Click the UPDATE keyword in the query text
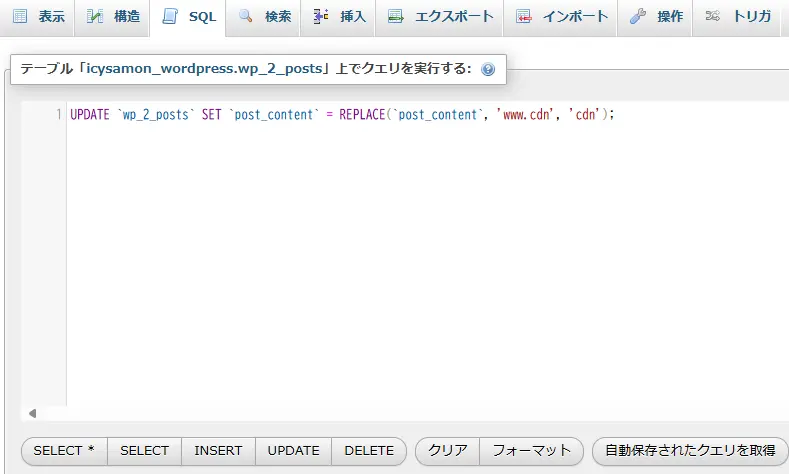The height and width of the screenshot is (474, 789). (x=90, y=115)
